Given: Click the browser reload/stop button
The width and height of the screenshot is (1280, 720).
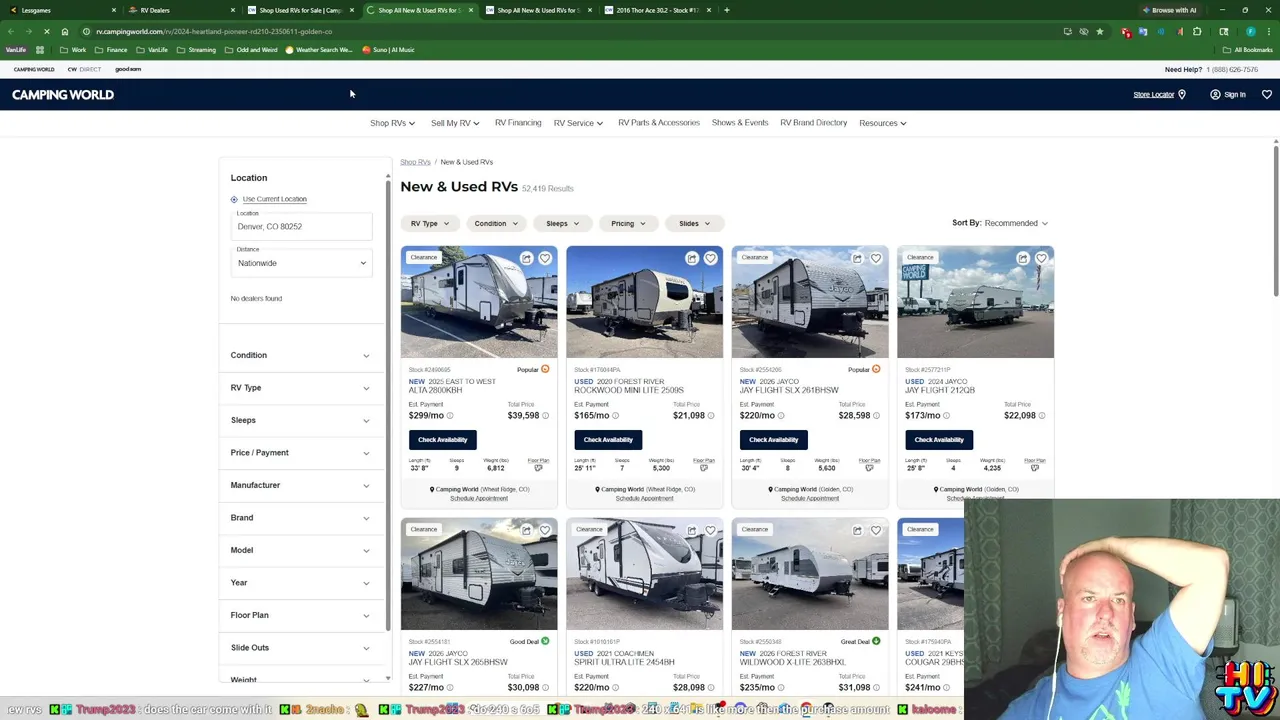Looking at the screenshot, I should (46, 32).
